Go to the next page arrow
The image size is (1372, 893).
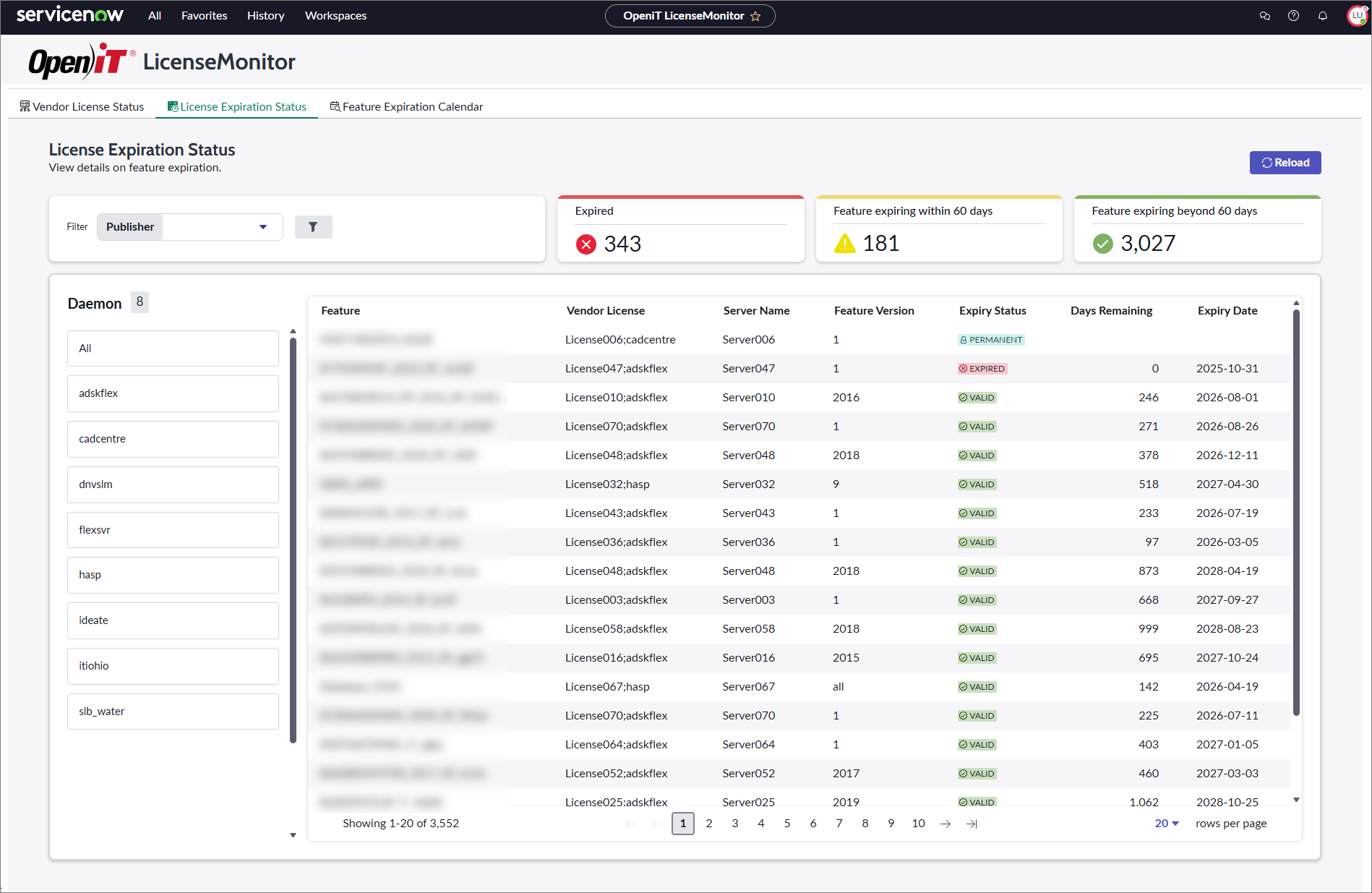[945, 824]
